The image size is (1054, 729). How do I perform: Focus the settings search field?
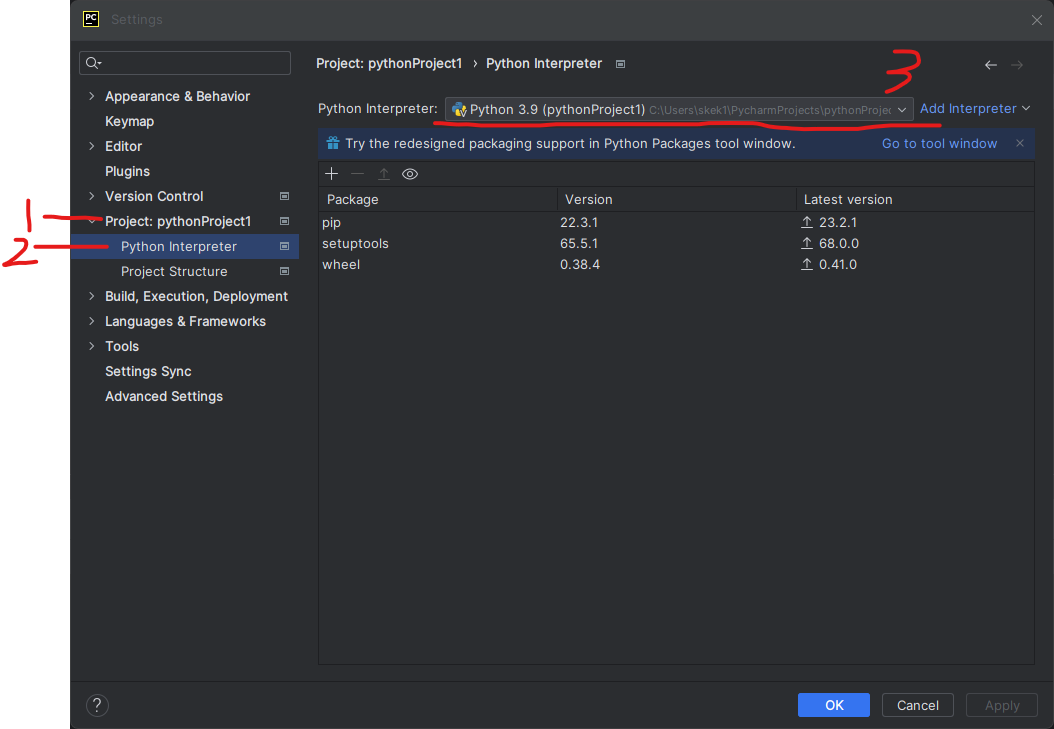[x=185, y=63]
